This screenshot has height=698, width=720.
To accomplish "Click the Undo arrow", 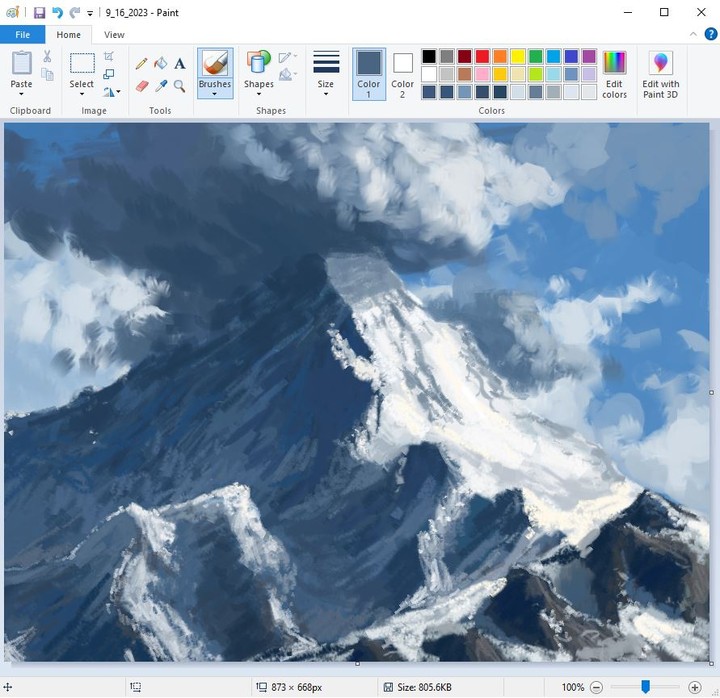I will pyautogui.click(x=57, y=12).
